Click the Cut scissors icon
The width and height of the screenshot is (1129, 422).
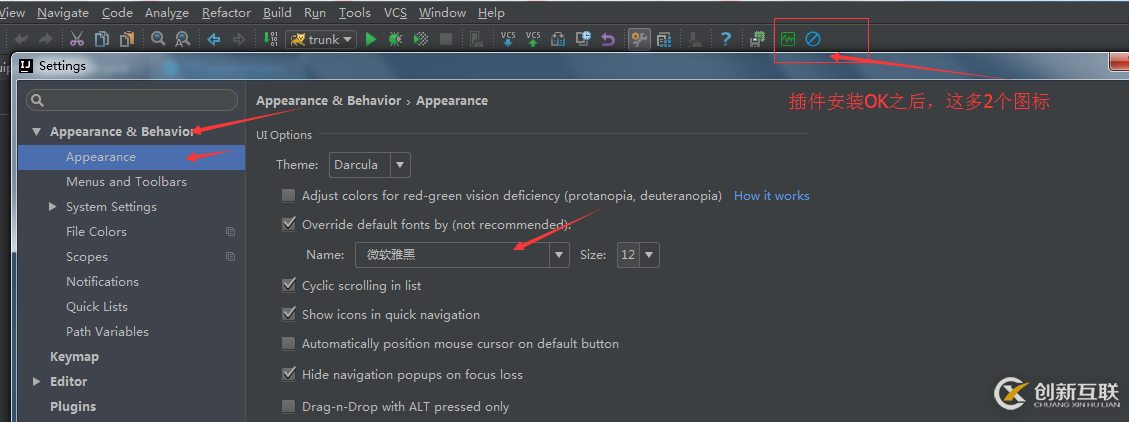[77, 39]
